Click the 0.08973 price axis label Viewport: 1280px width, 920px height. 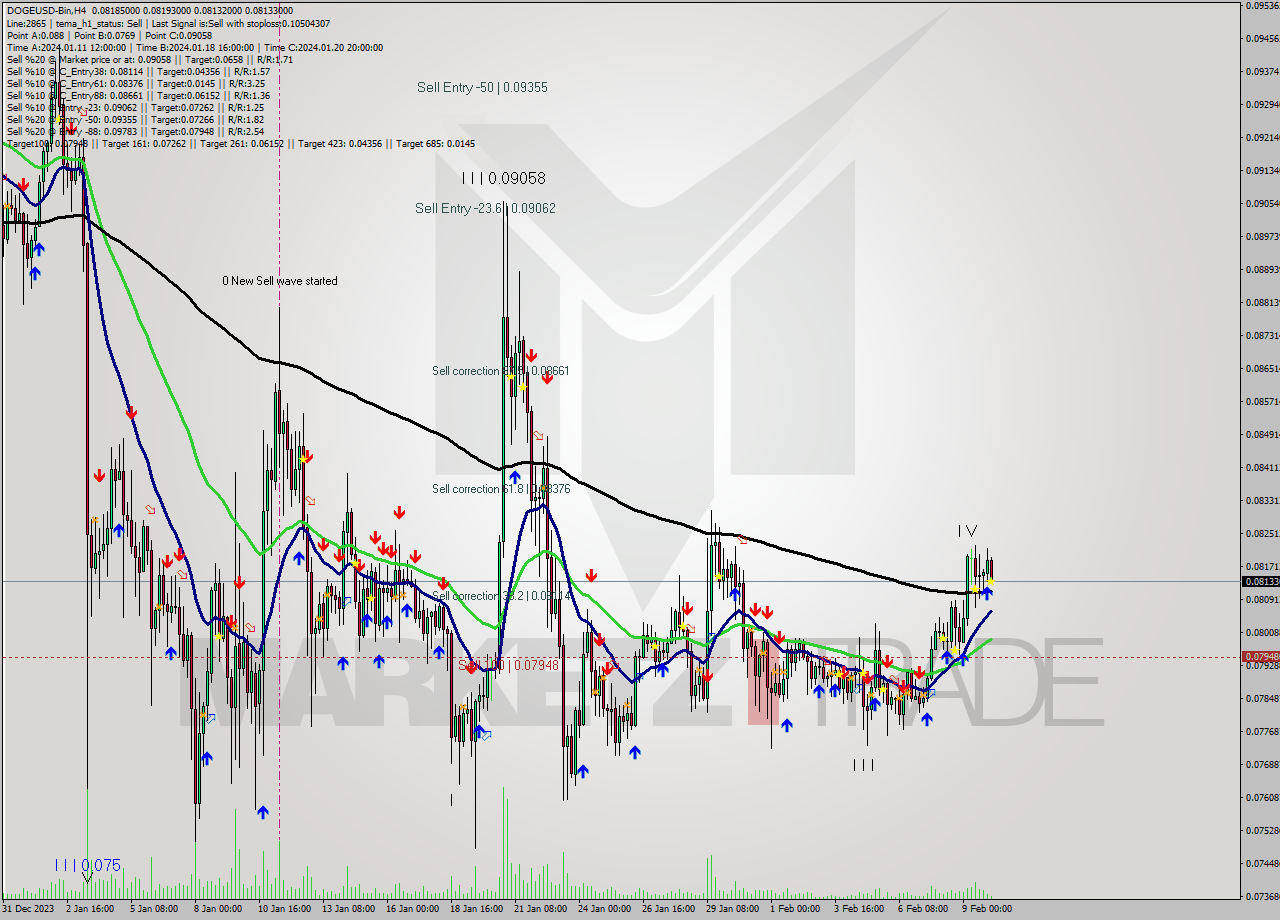tap(1262, 237)
